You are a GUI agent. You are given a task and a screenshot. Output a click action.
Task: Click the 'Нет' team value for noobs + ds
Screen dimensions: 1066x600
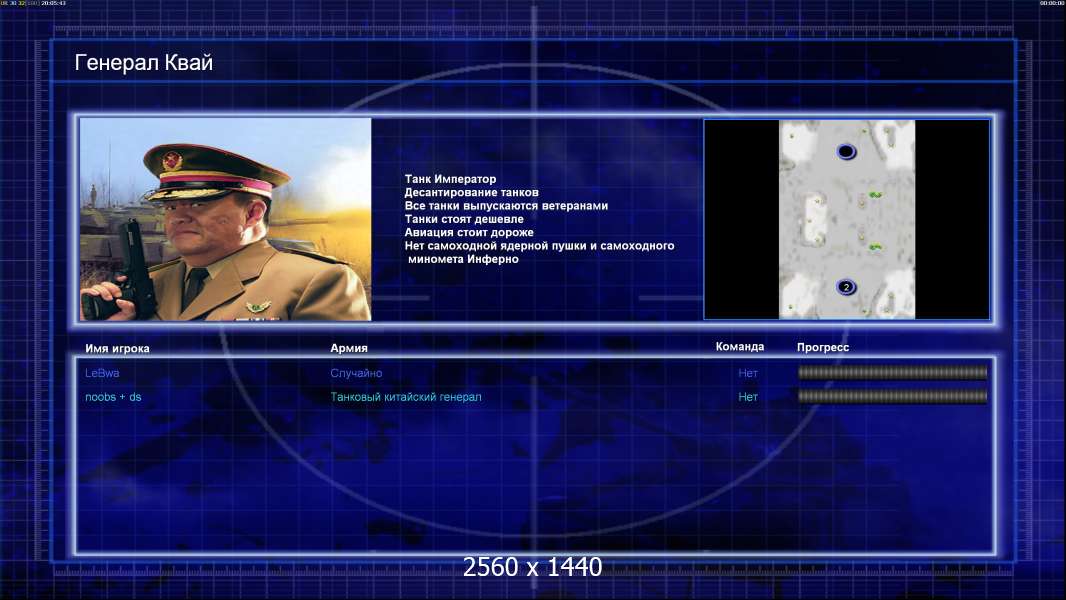click(x=748, y=397)
